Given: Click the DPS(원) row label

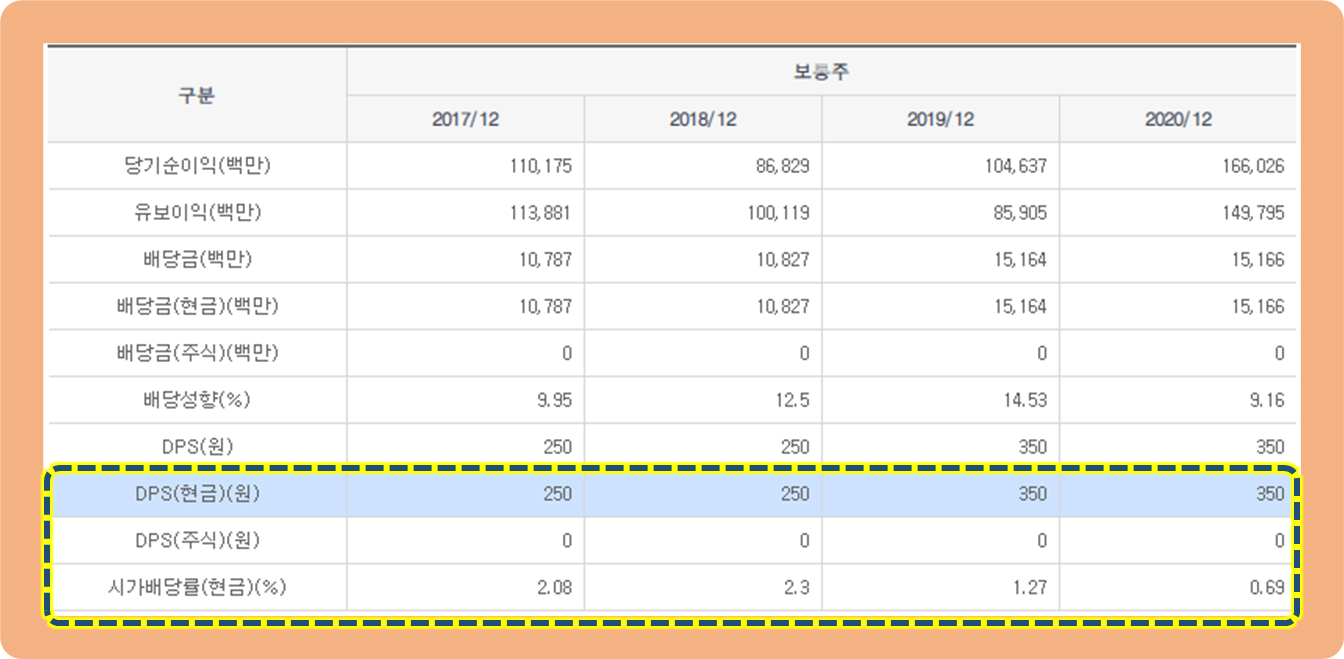Looking at the screenshot, I should click(197, 447).
